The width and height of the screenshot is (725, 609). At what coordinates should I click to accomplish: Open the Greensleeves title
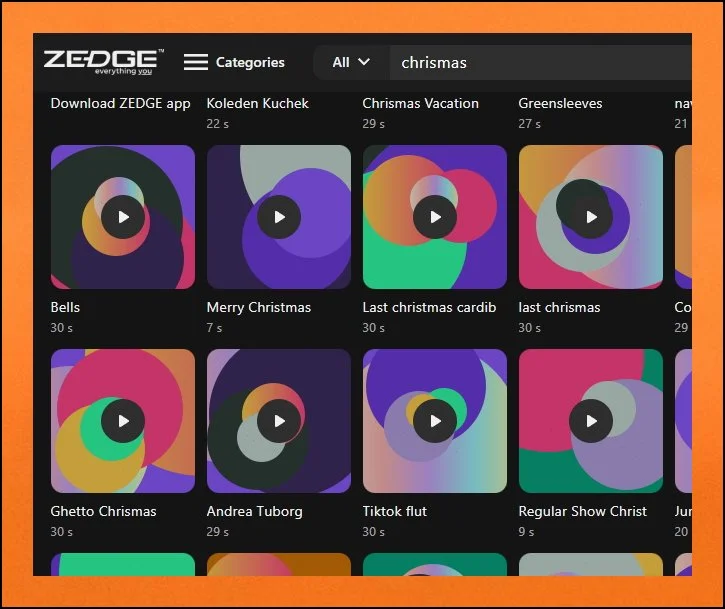click(x=560, y=103)
